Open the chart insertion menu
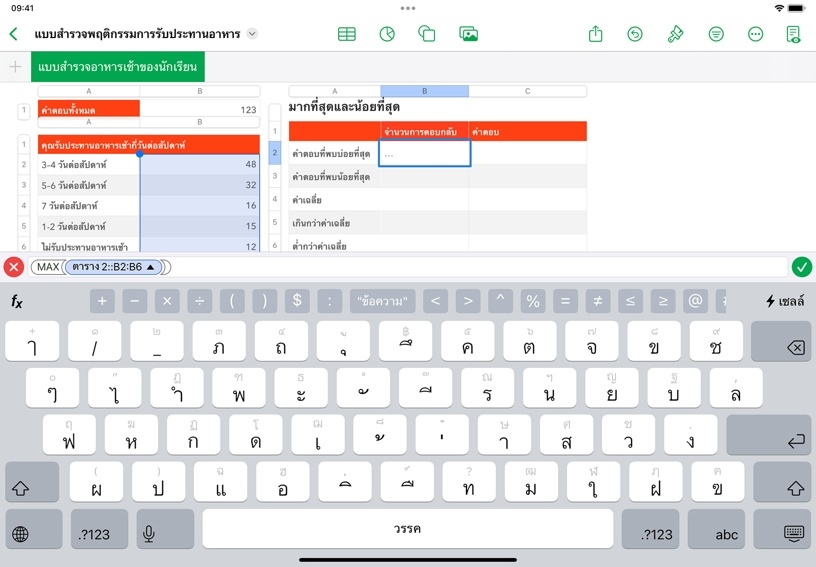Screen dimensions: 816x567 click(x=387, y=34)
